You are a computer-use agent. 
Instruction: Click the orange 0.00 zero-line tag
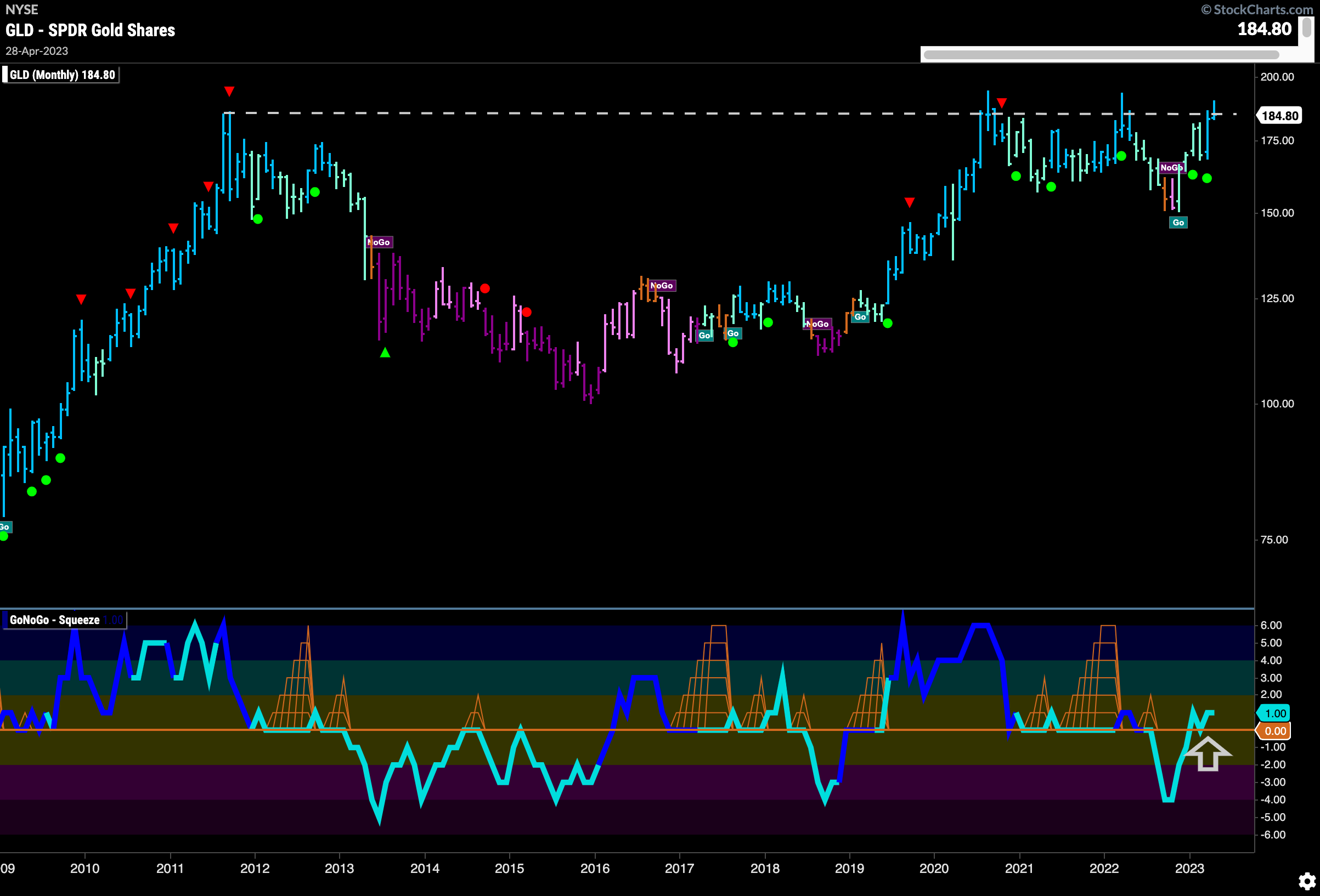pyautogui.click(x=1274, y=731)
